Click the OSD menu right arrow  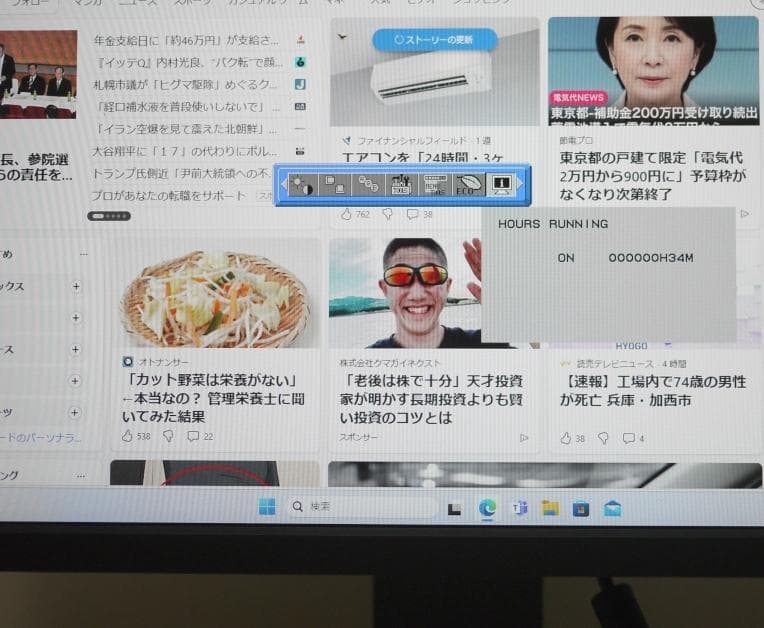tap(520, 185)
